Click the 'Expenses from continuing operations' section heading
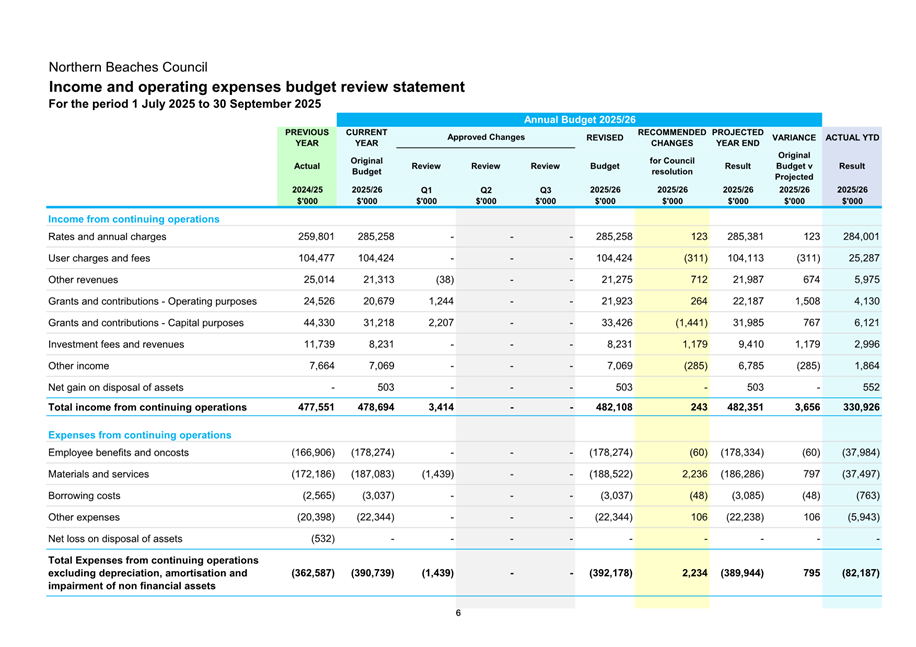916x647 pixels. (139, 435)
